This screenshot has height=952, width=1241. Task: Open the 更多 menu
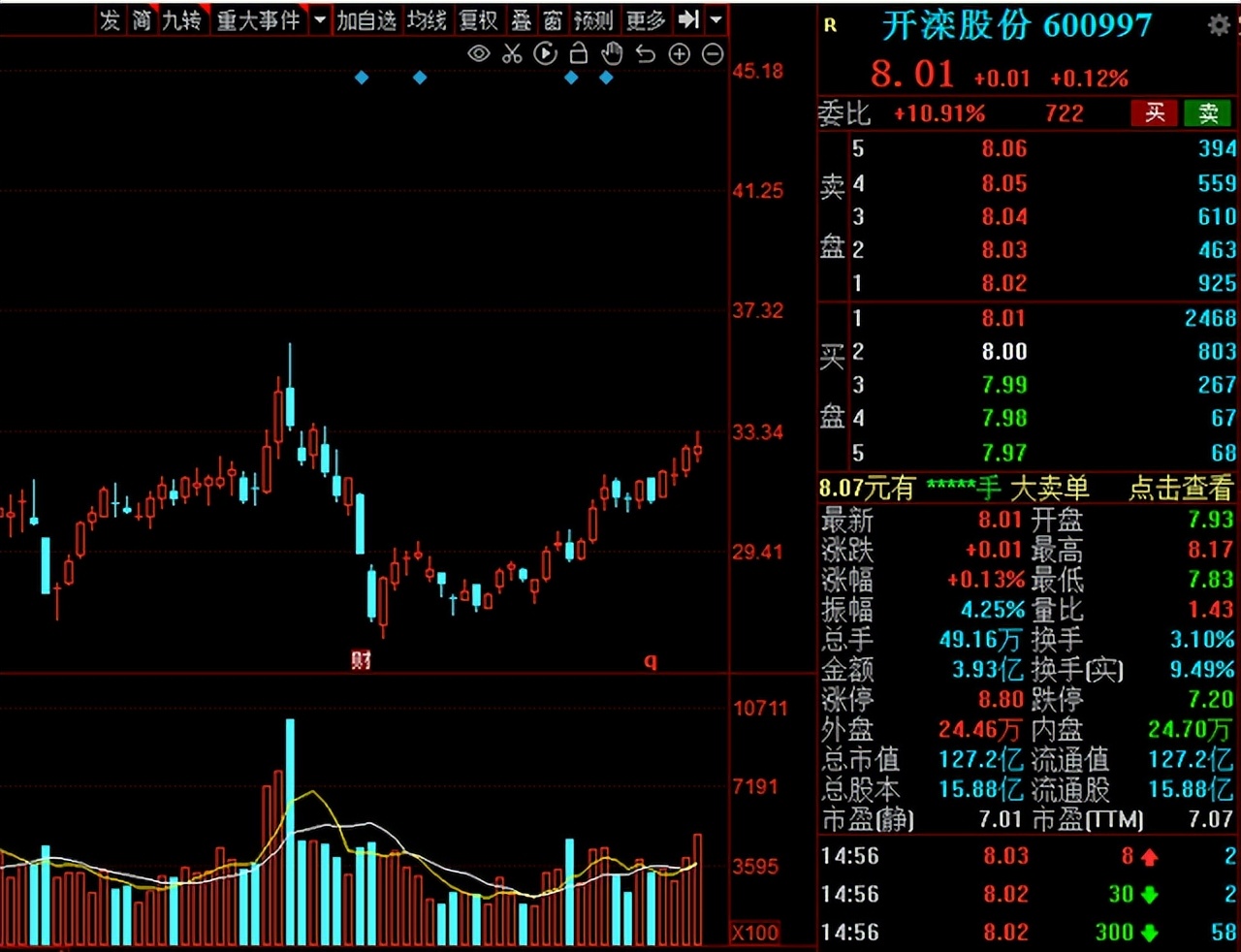point(646,20)
